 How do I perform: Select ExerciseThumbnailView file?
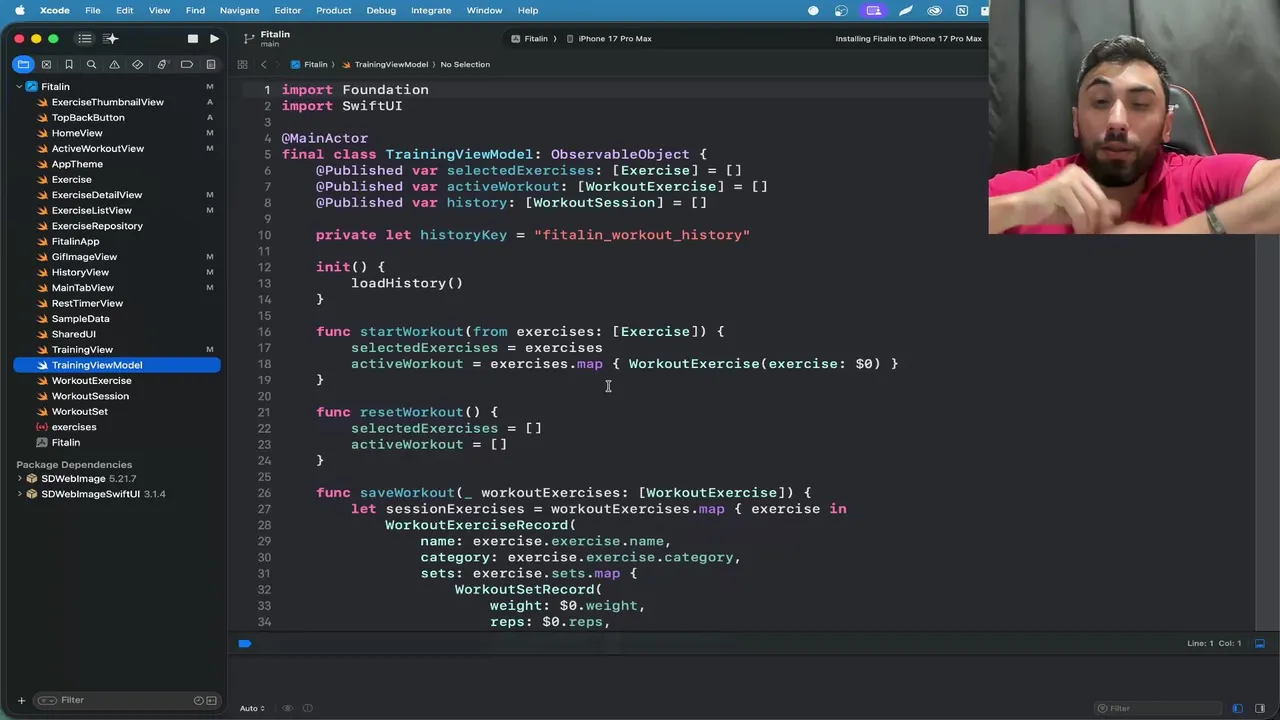[x=107, y=102]
